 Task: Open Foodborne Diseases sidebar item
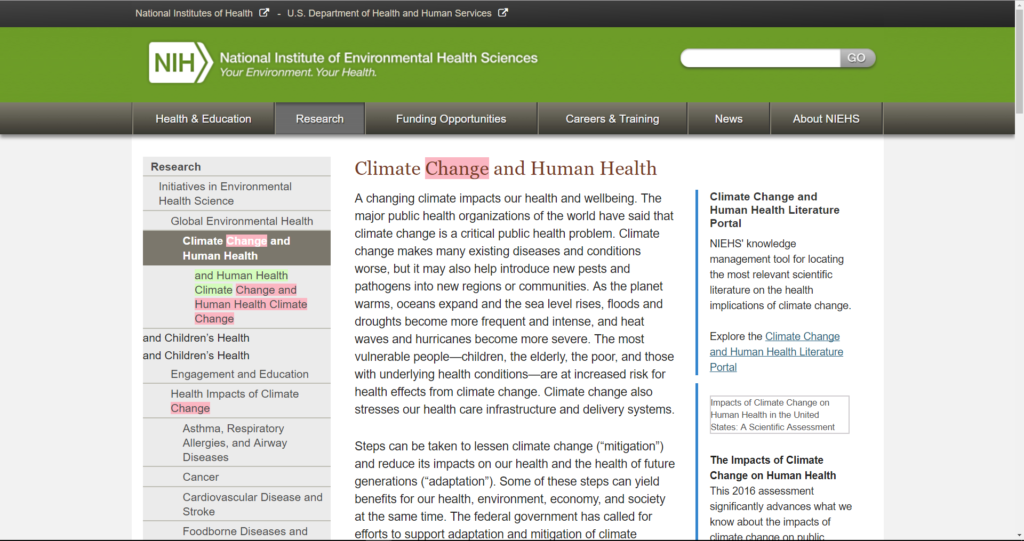236,531
